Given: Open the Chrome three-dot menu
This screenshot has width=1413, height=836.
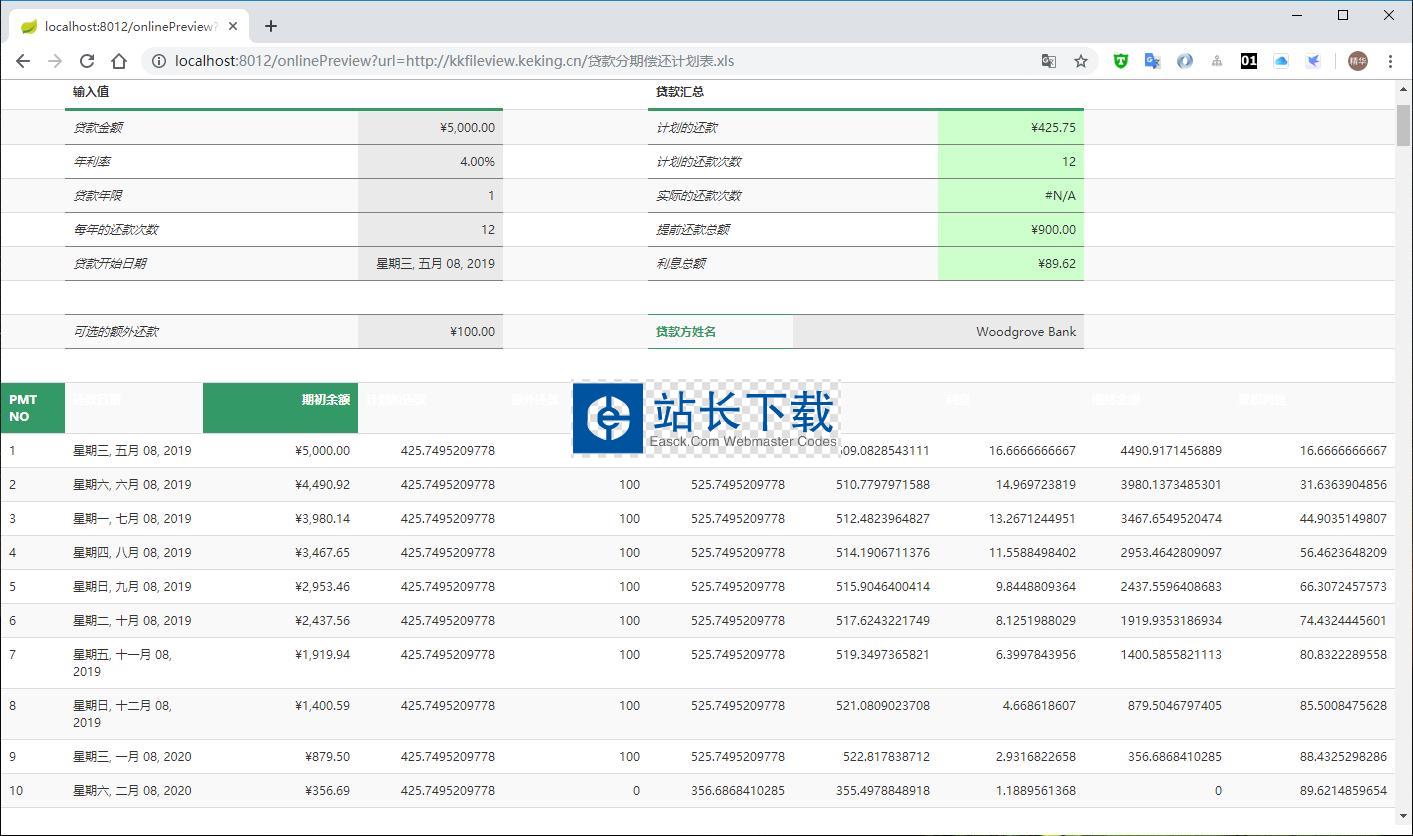Looking at the screenshot, I should tap(1390, 61).
